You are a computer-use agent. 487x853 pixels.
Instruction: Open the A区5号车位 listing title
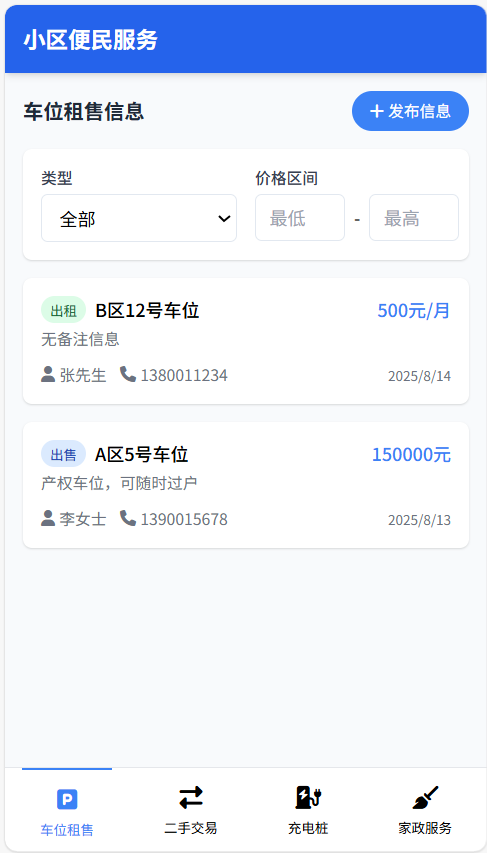pos(141,454)
